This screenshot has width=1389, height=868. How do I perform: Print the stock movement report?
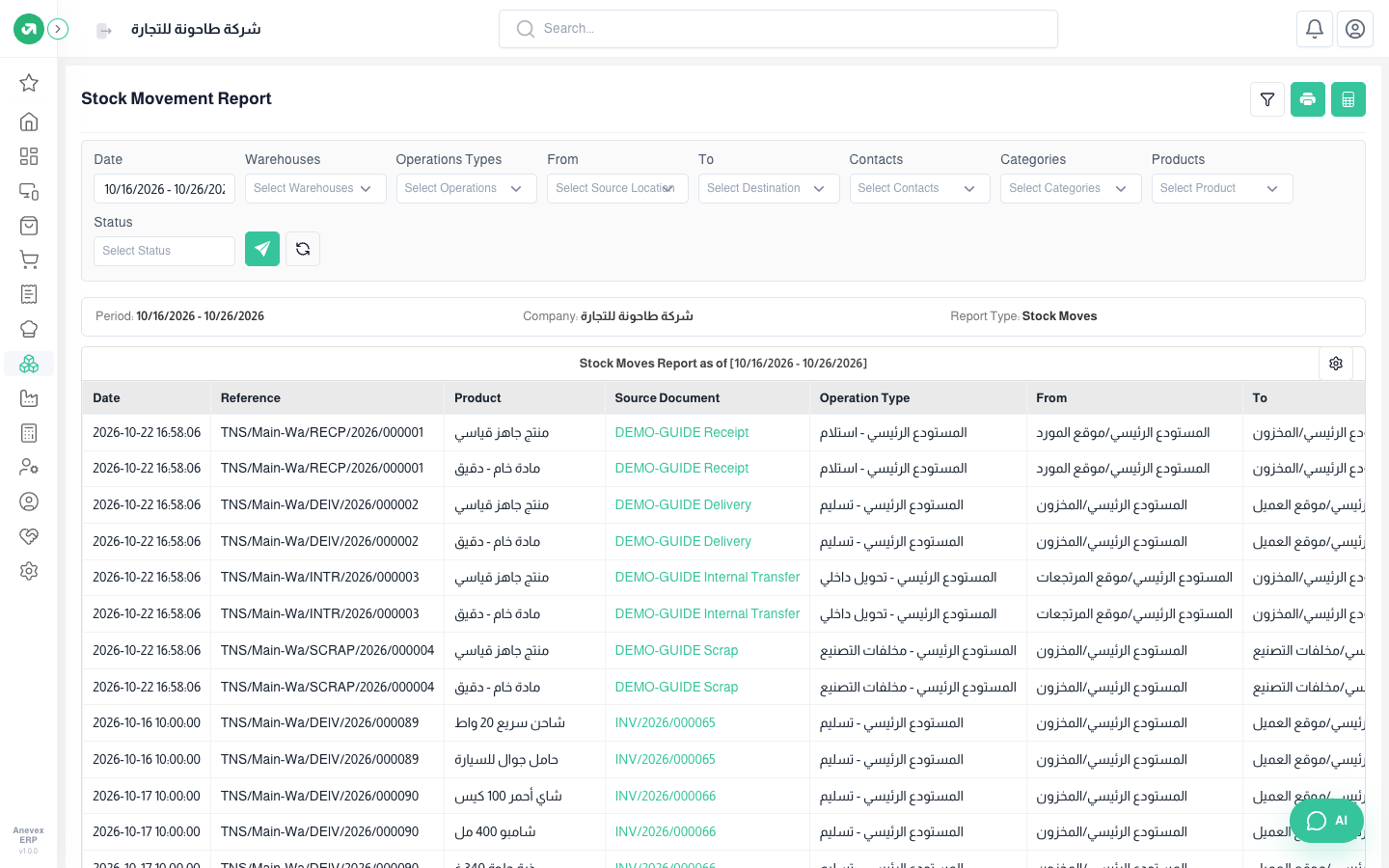1308,99
